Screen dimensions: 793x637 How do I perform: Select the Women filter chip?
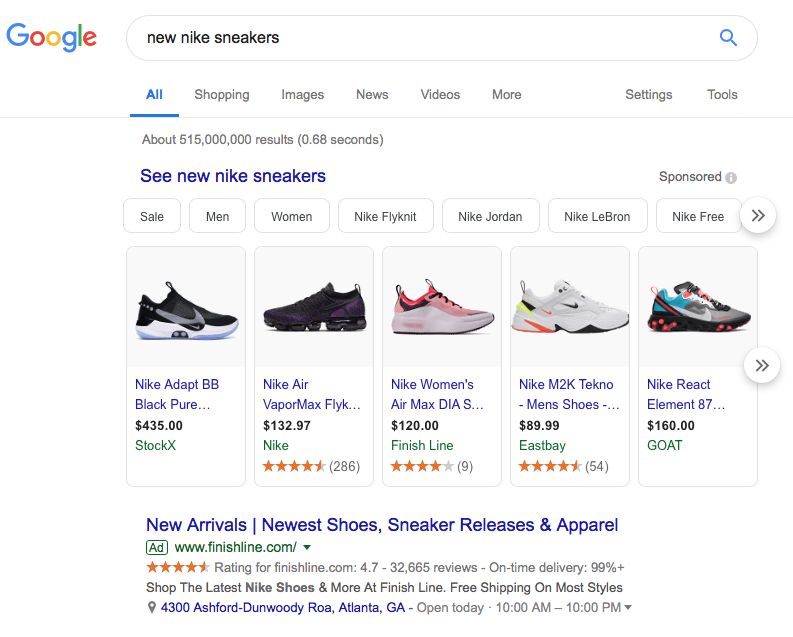click(292, 216)
